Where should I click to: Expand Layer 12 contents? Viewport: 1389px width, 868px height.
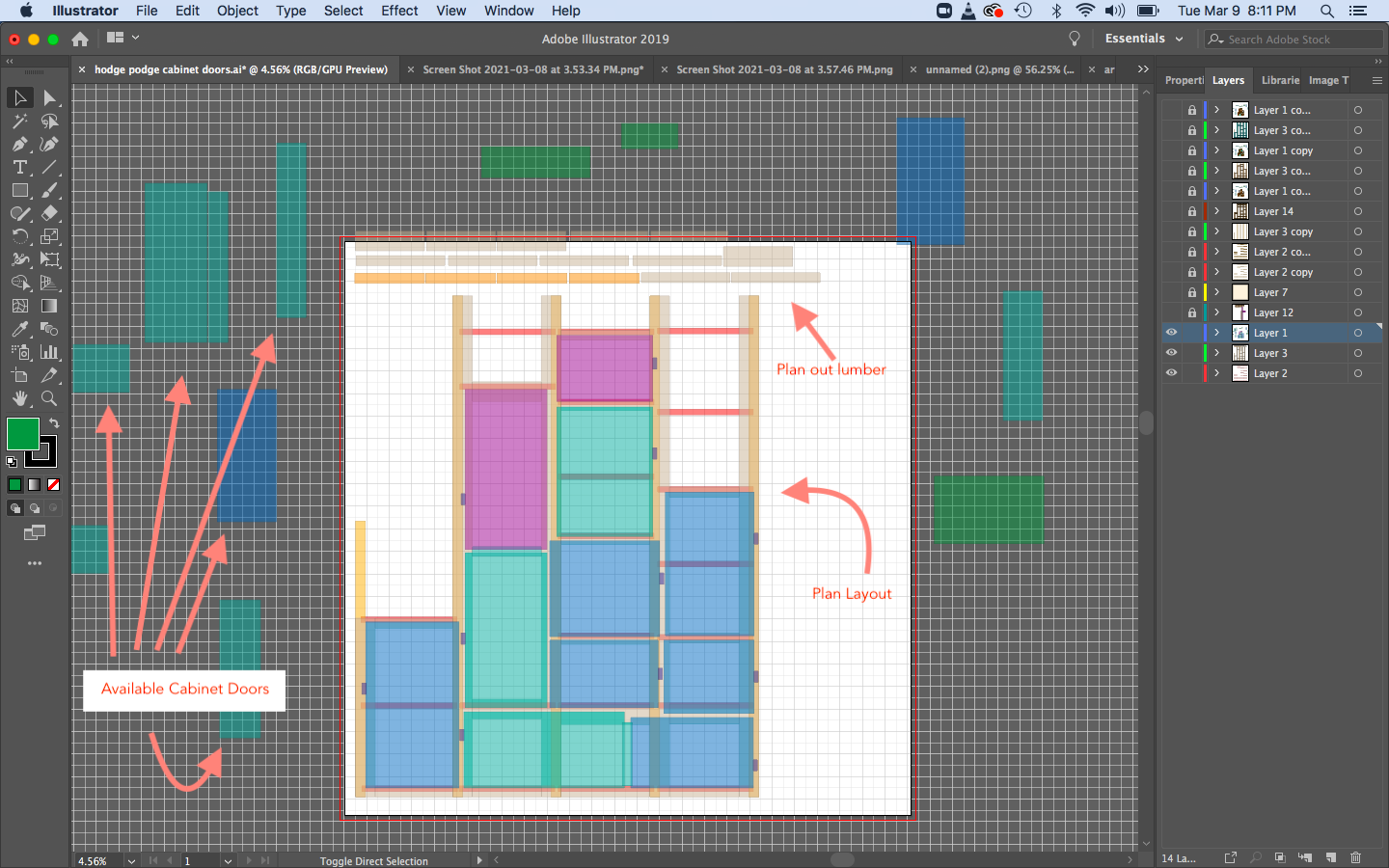pyautogui.click(x=1217, y=312)
